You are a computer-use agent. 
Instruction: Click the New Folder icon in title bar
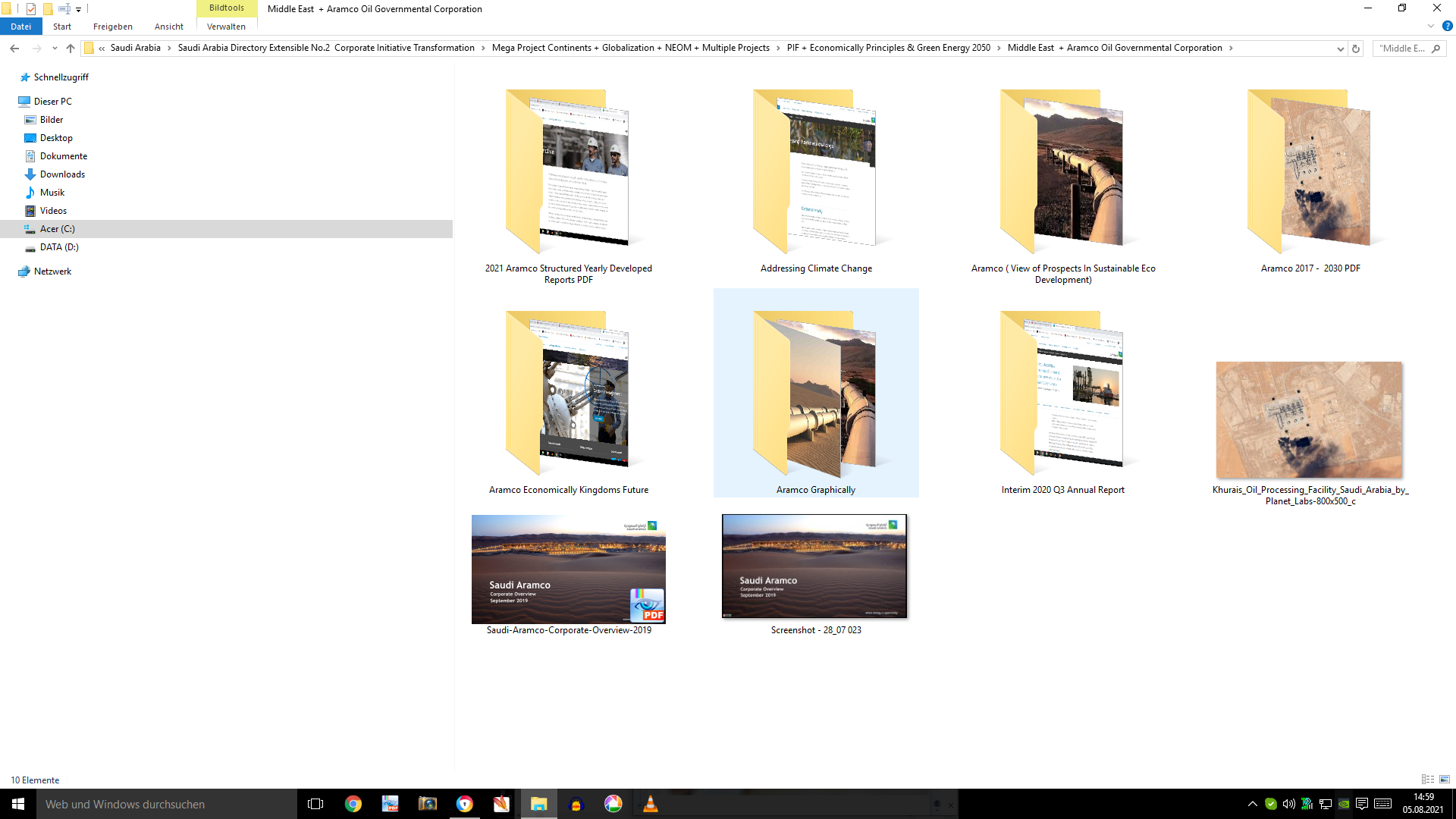(x=48, y=9)
